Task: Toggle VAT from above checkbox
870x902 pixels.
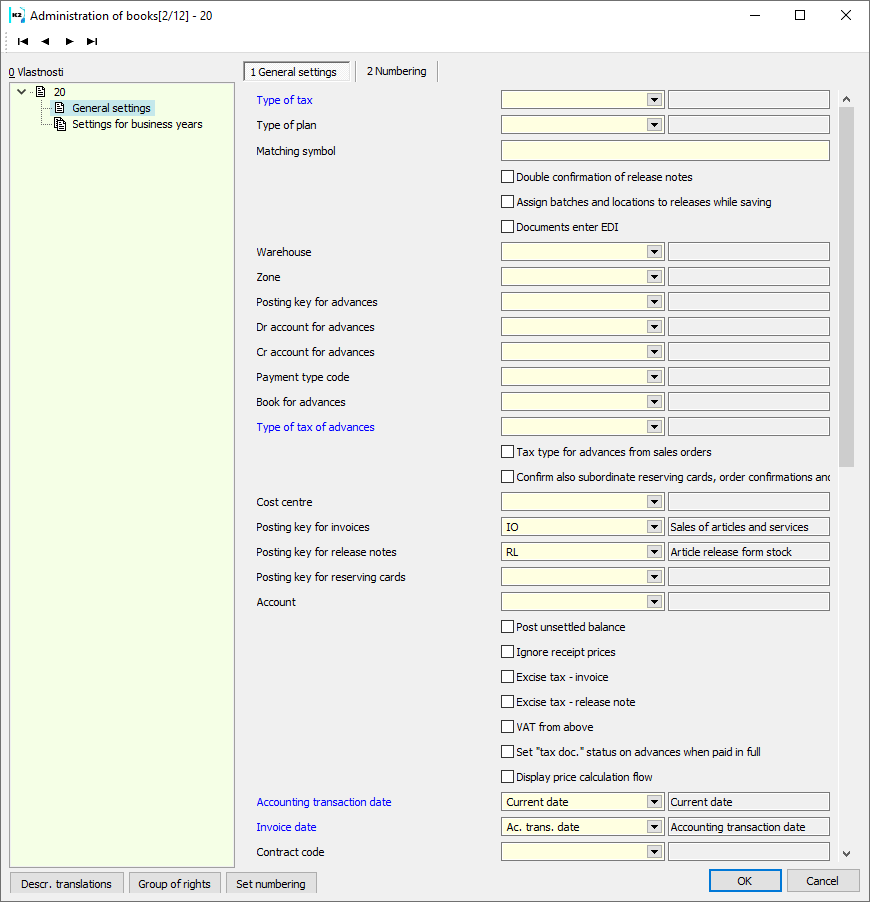Action: [x=508, y=727]
